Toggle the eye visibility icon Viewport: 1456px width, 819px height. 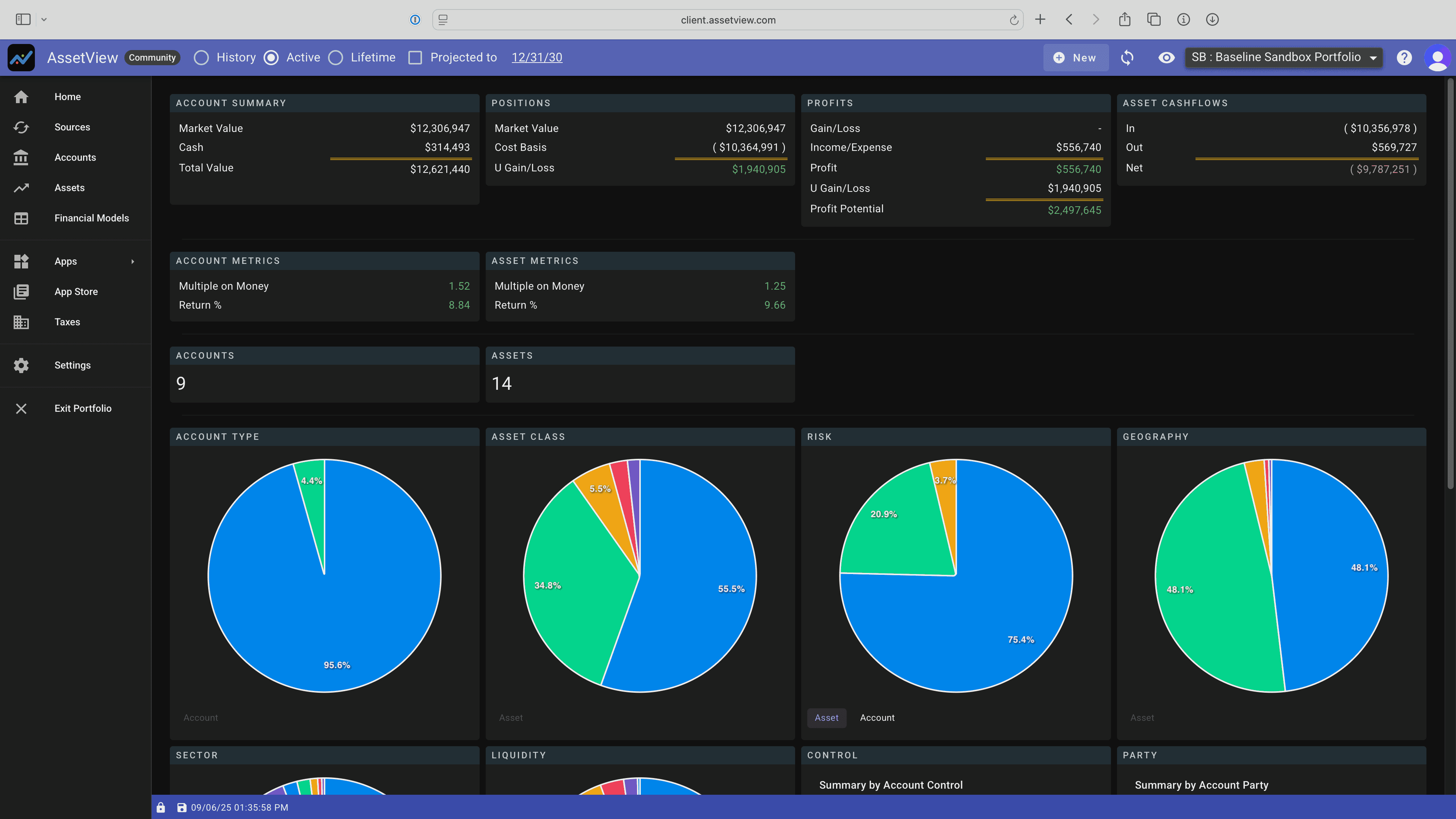pos(1166,58)
